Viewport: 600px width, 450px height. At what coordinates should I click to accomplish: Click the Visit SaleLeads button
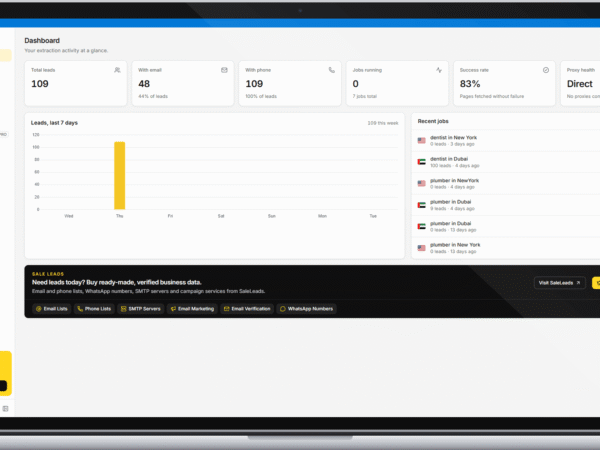(x=559, y=283)
